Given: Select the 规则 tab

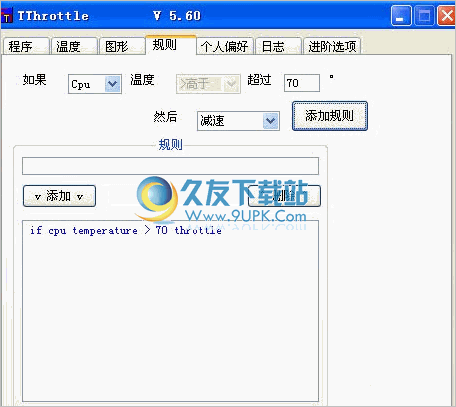Looking at the screenshot, I should pyautogui.click(x=171, y=45).
